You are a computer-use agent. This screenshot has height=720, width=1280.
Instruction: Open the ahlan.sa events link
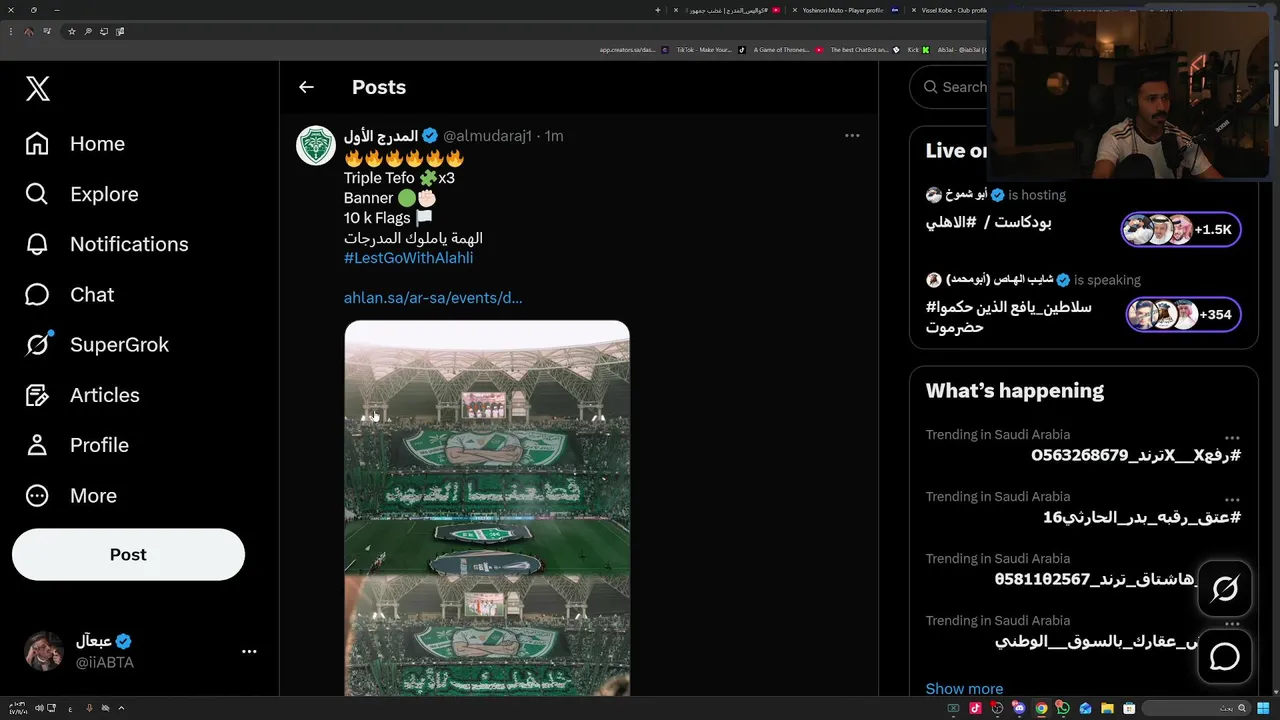pos(433,298)
